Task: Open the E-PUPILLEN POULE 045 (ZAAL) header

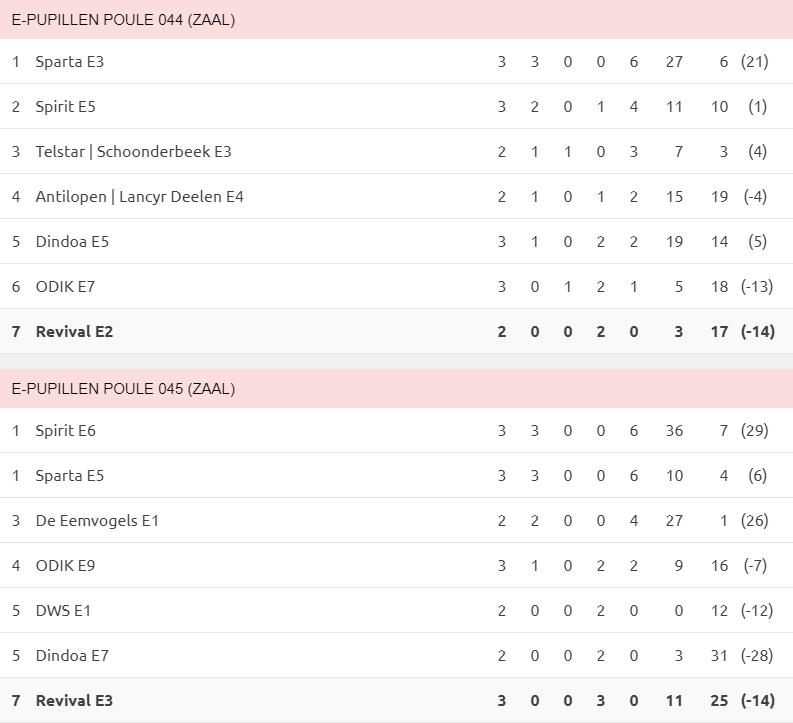Action: coord(396,388)
